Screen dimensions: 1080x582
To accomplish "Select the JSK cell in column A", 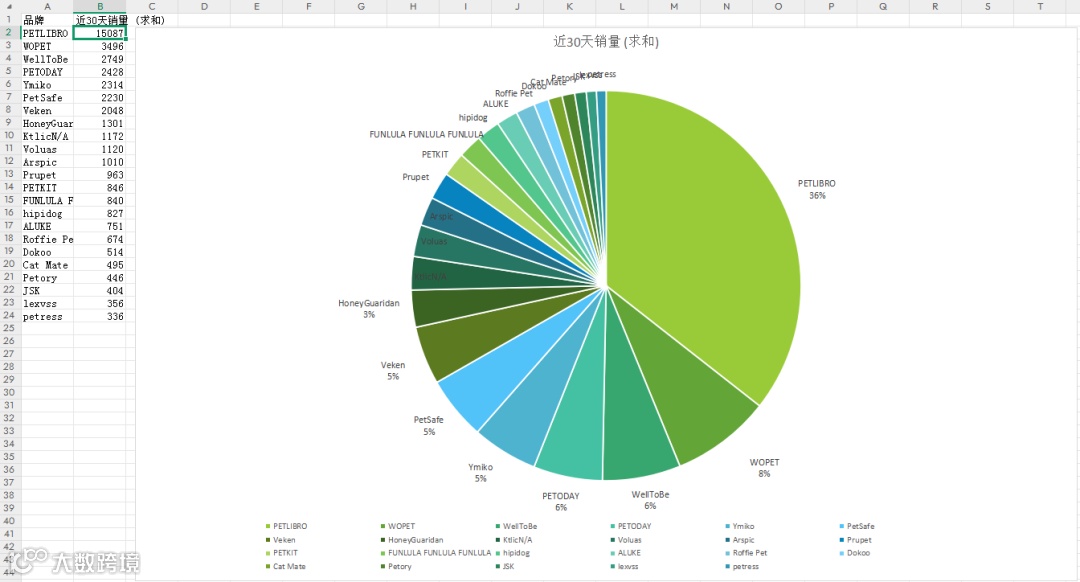I will point(47,291).
